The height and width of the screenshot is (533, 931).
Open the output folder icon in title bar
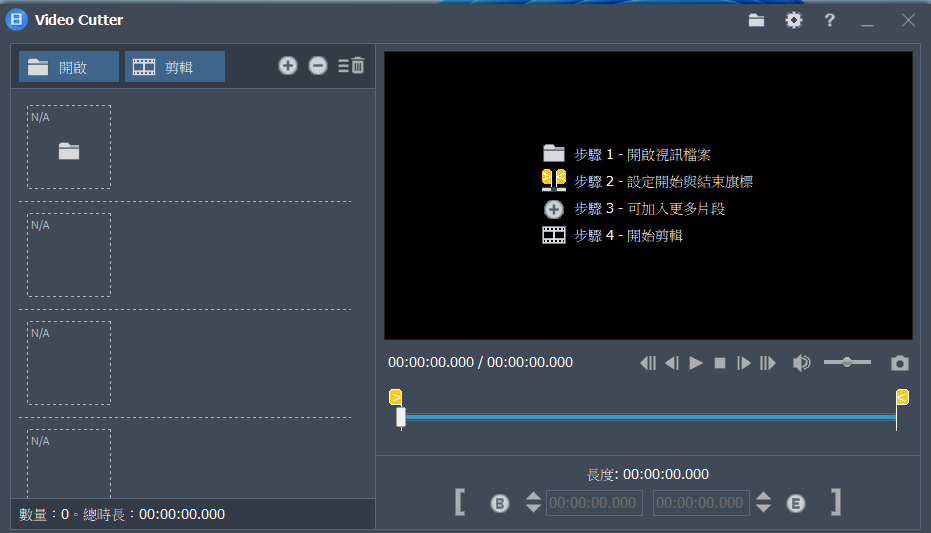pos(757,20)
